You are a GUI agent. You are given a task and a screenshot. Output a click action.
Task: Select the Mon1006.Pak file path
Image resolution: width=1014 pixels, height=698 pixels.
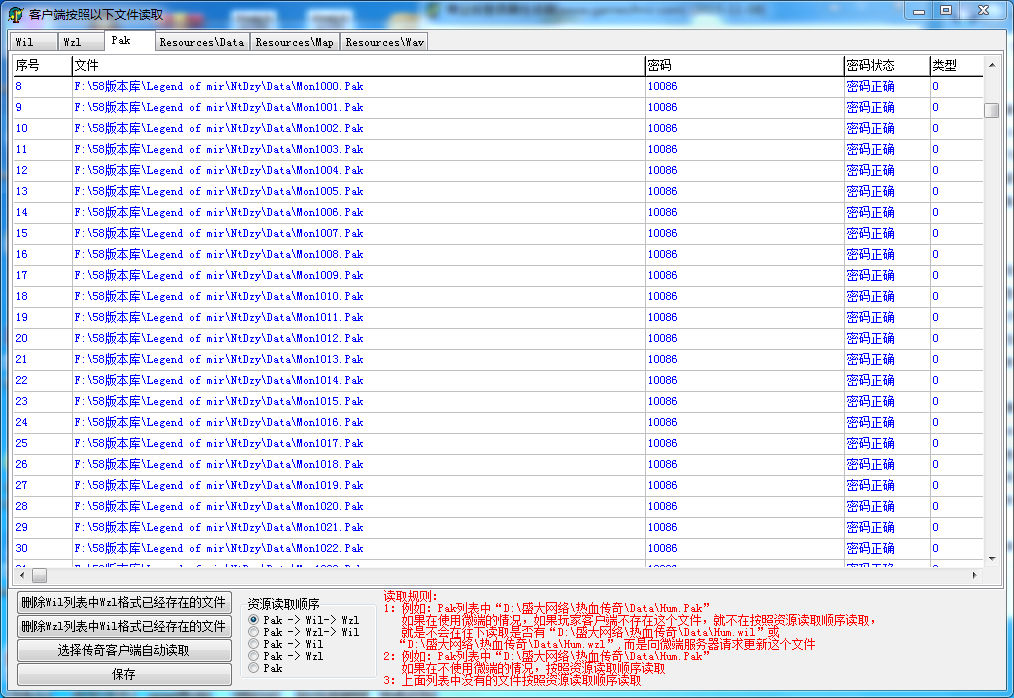point(219,212)
